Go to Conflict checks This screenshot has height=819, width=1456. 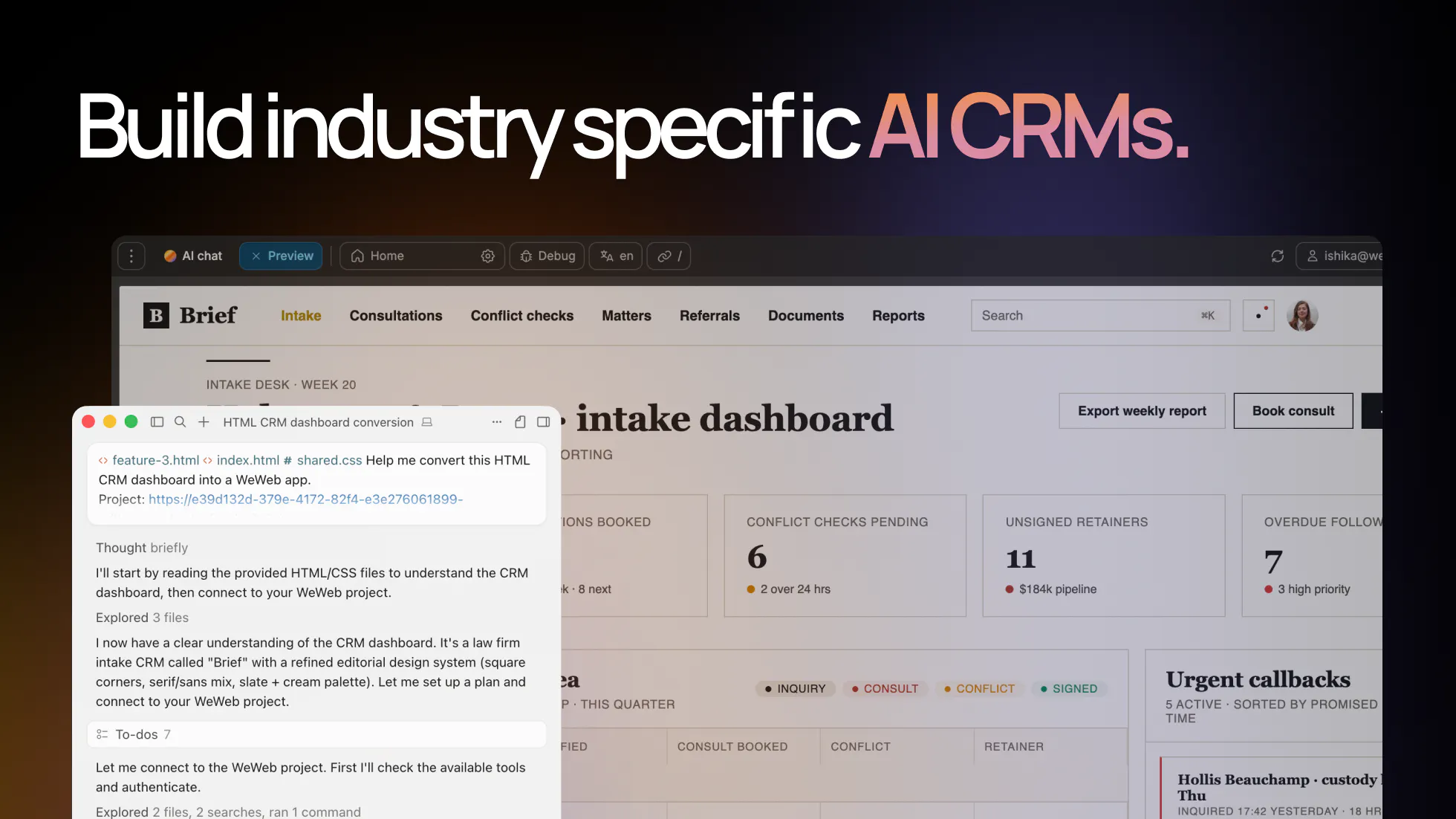pos(522,315)
